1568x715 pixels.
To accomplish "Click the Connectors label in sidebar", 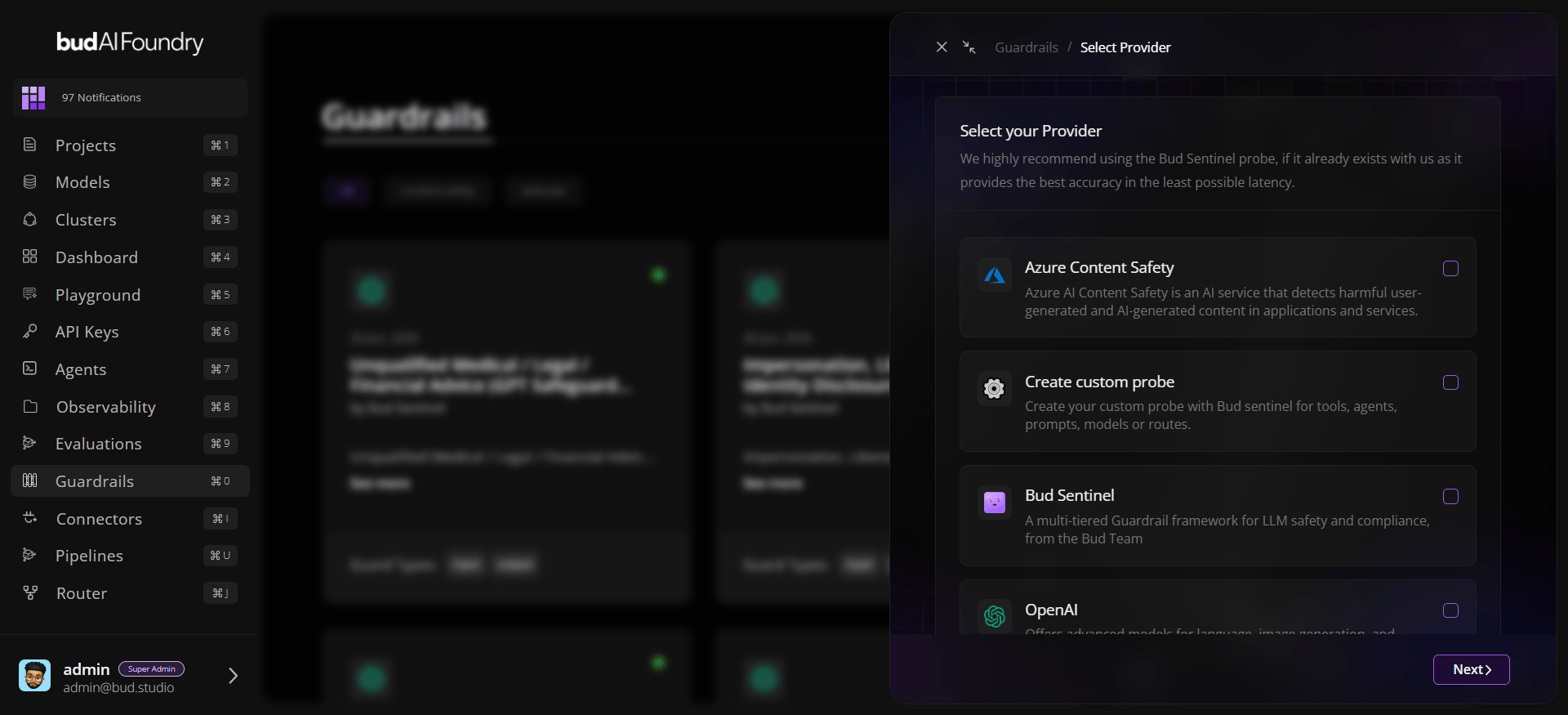I will point(99,519).
